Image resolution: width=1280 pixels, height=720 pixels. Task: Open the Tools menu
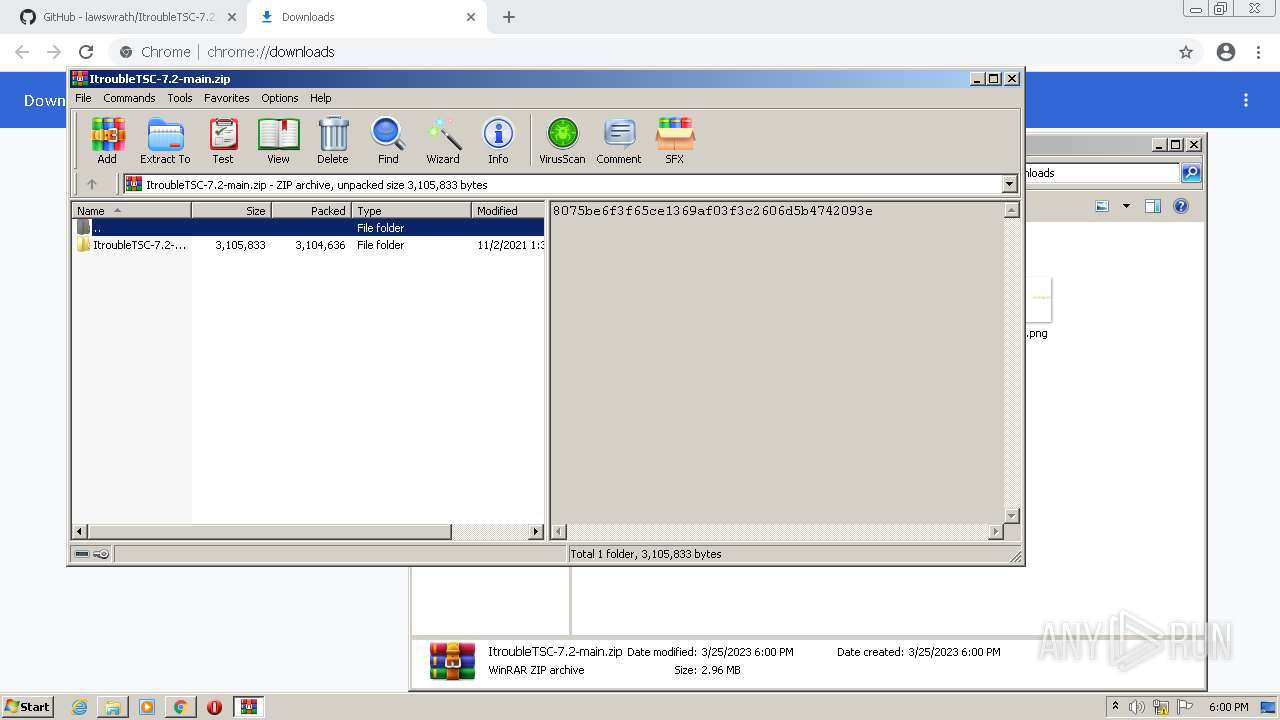tap(180, 98)
